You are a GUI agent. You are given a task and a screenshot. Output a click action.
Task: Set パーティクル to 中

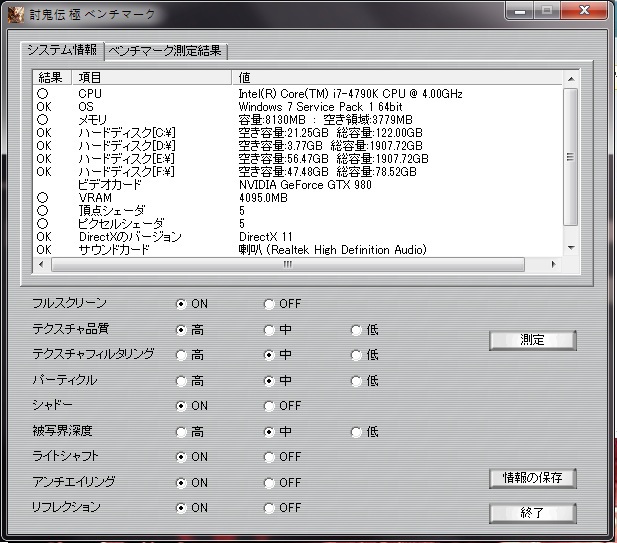[269, 381]
